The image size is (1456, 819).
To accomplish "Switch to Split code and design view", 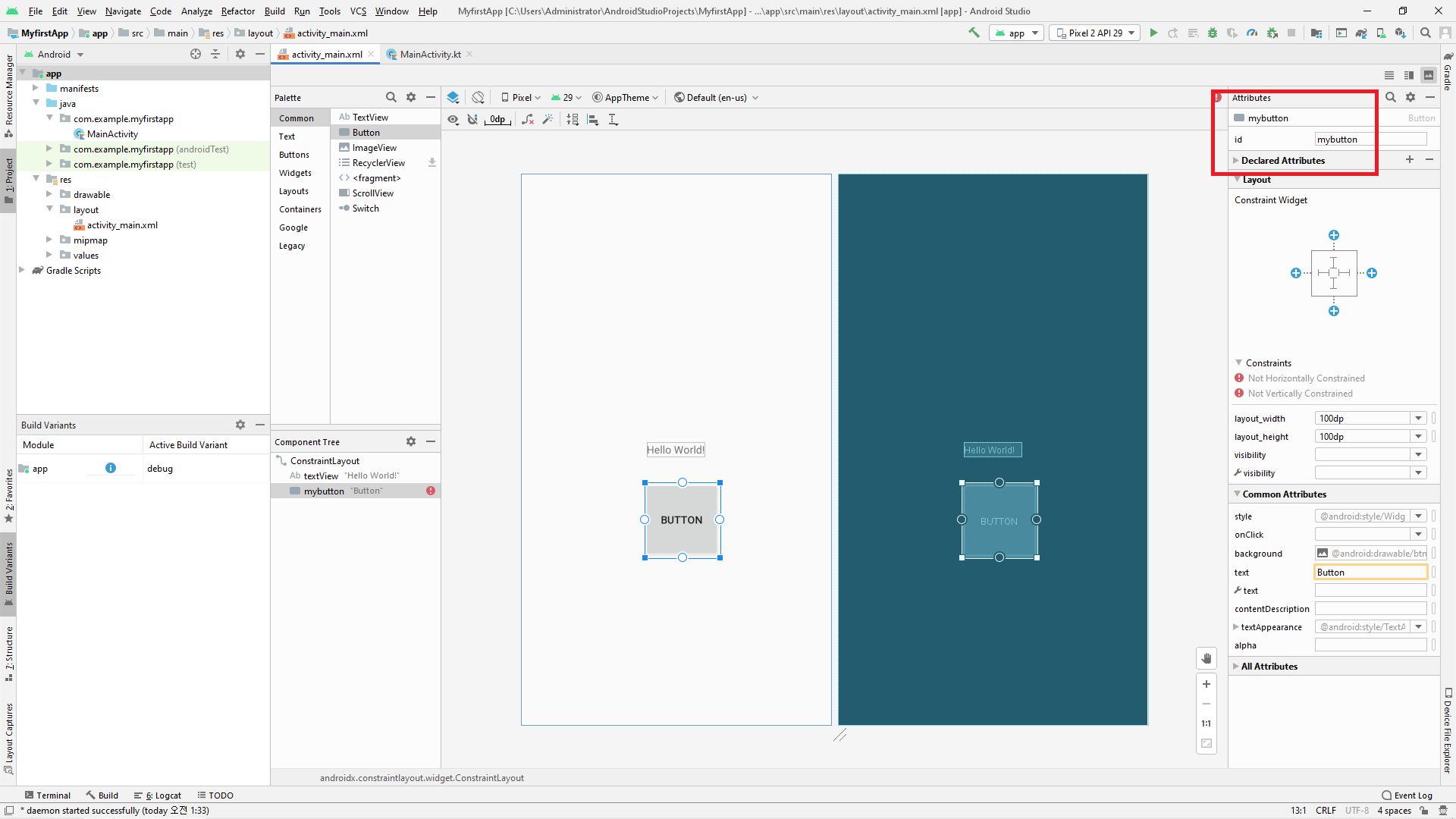I will coord(1409,75).
